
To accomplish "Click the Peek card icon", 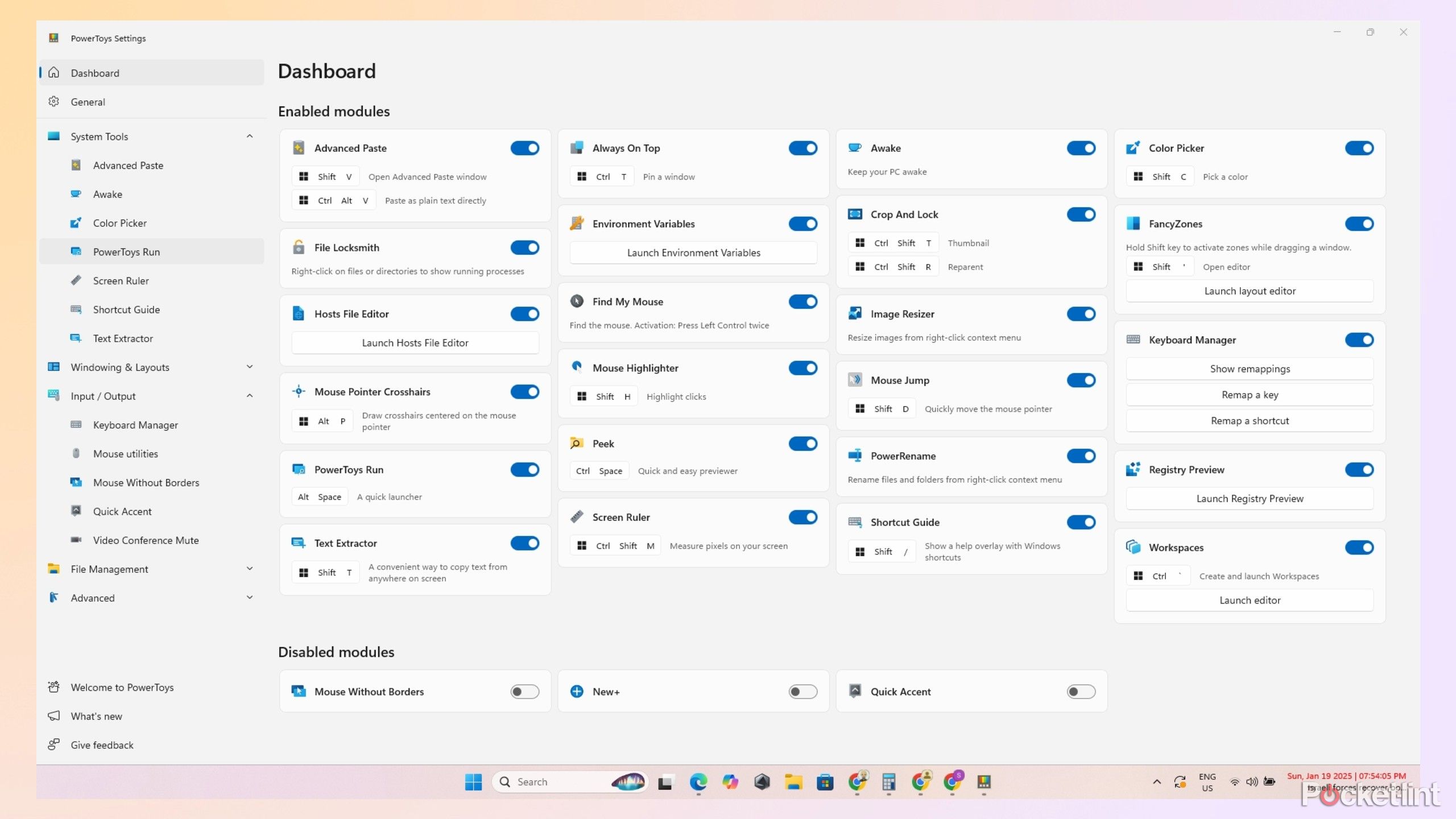I will [x=577, y=444].
